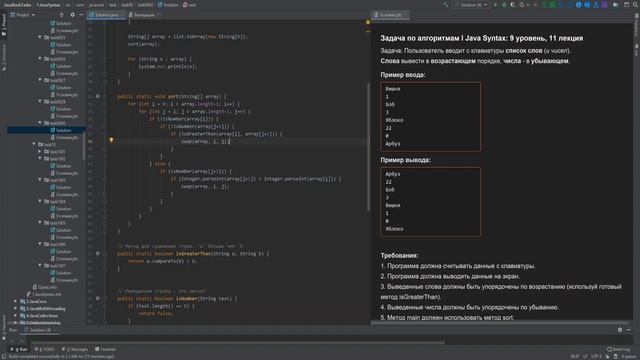Expand the 2.JavaCore module node
The image size is (640, 360).
tap(16, 301)
